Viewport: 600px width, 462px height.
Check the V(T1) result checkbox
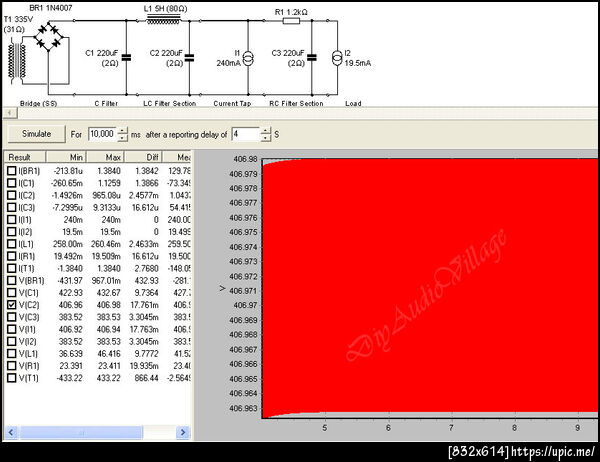pyautogui.click(x=12, y=378)
